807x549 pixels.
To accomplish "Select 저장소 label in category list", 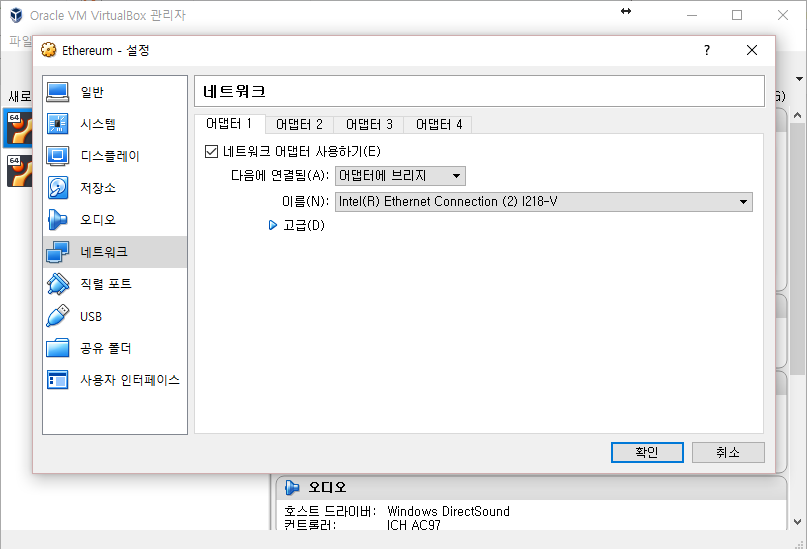I will [x=98, y=188].
